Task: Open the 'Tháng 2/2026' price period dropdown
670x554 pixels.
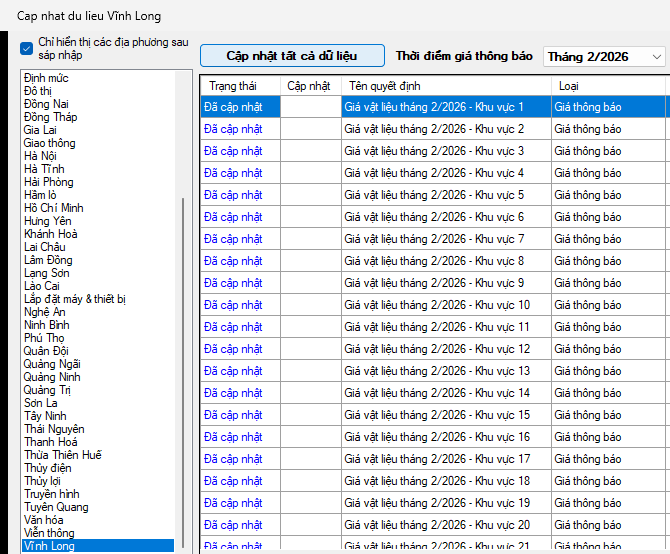Action: click(604, 57)
